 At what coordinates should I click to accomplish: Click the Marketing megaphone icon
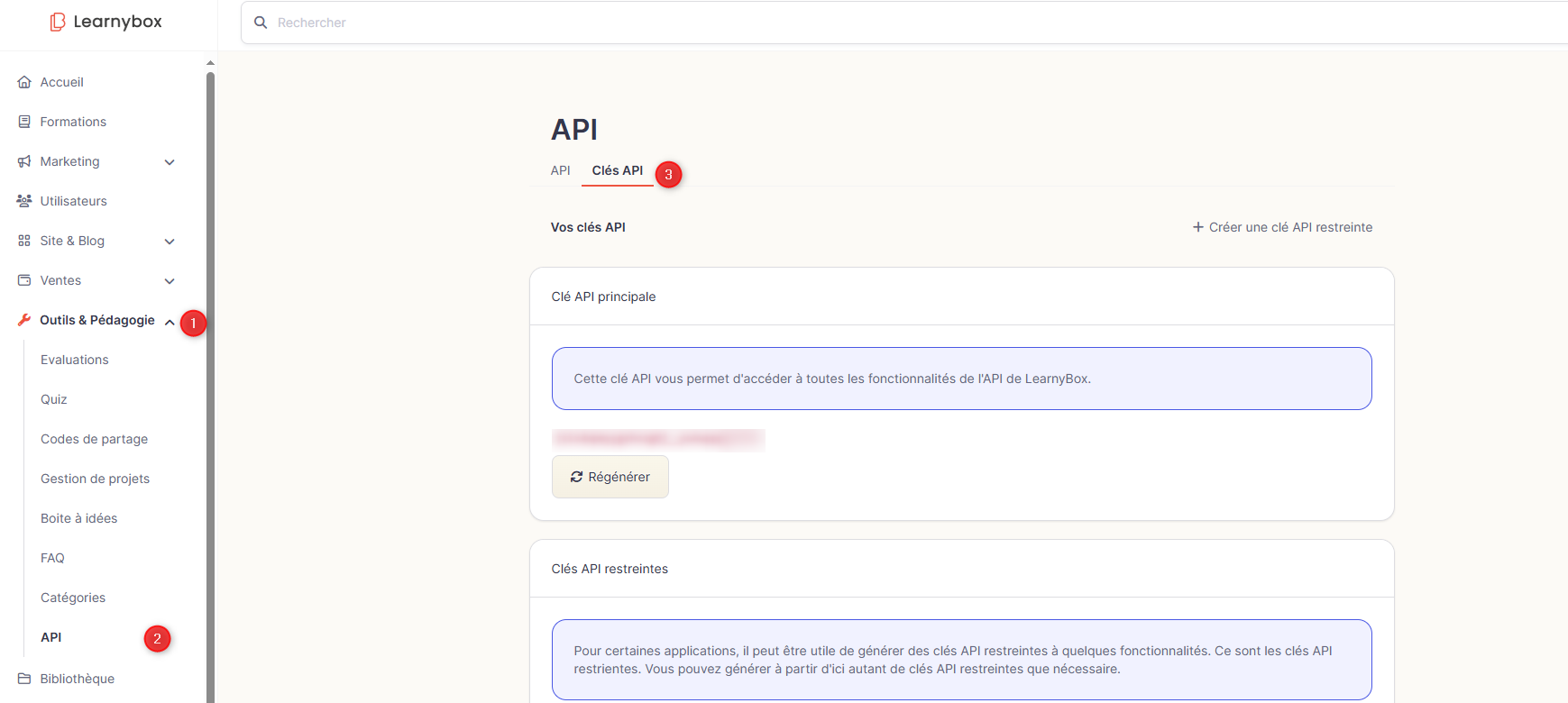point(24,161)
